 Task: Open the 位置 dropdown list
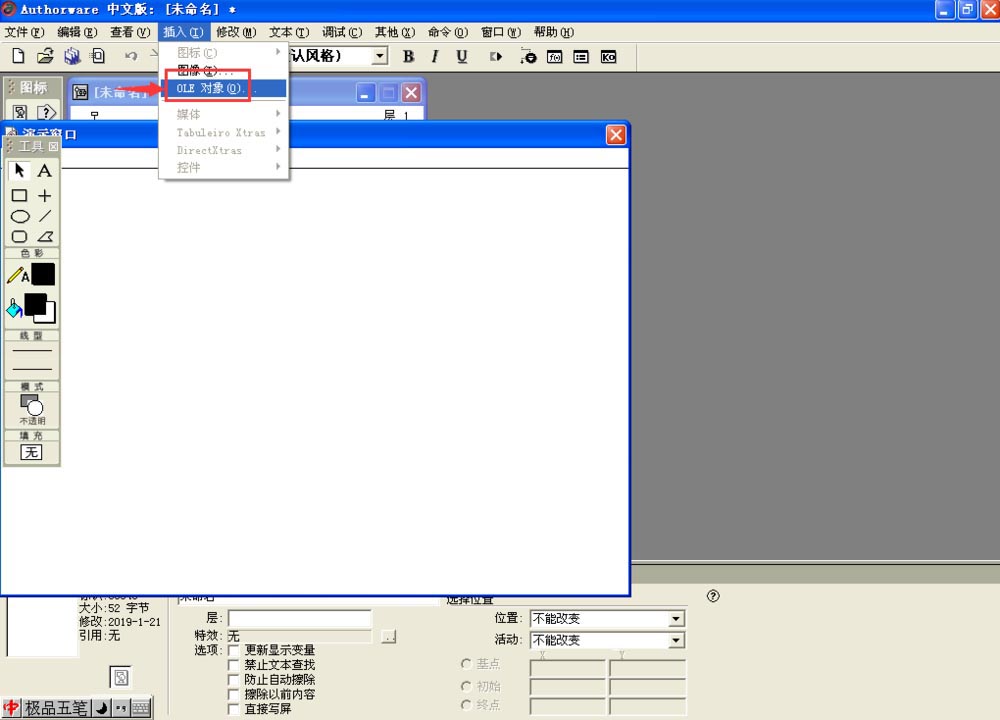676,619
